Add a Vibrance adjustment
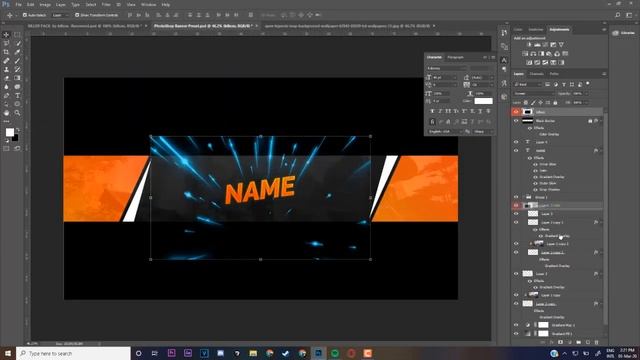The width and height of the screenshot is (640, 360). (561, 44)
